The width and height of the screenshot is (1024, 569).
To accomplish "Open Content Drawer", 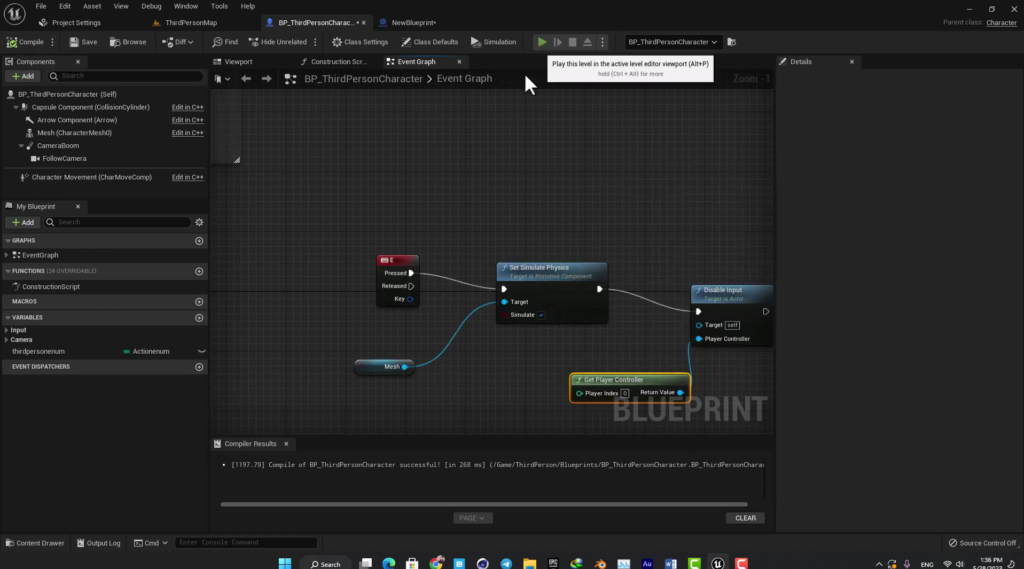I will coord(35,543).
